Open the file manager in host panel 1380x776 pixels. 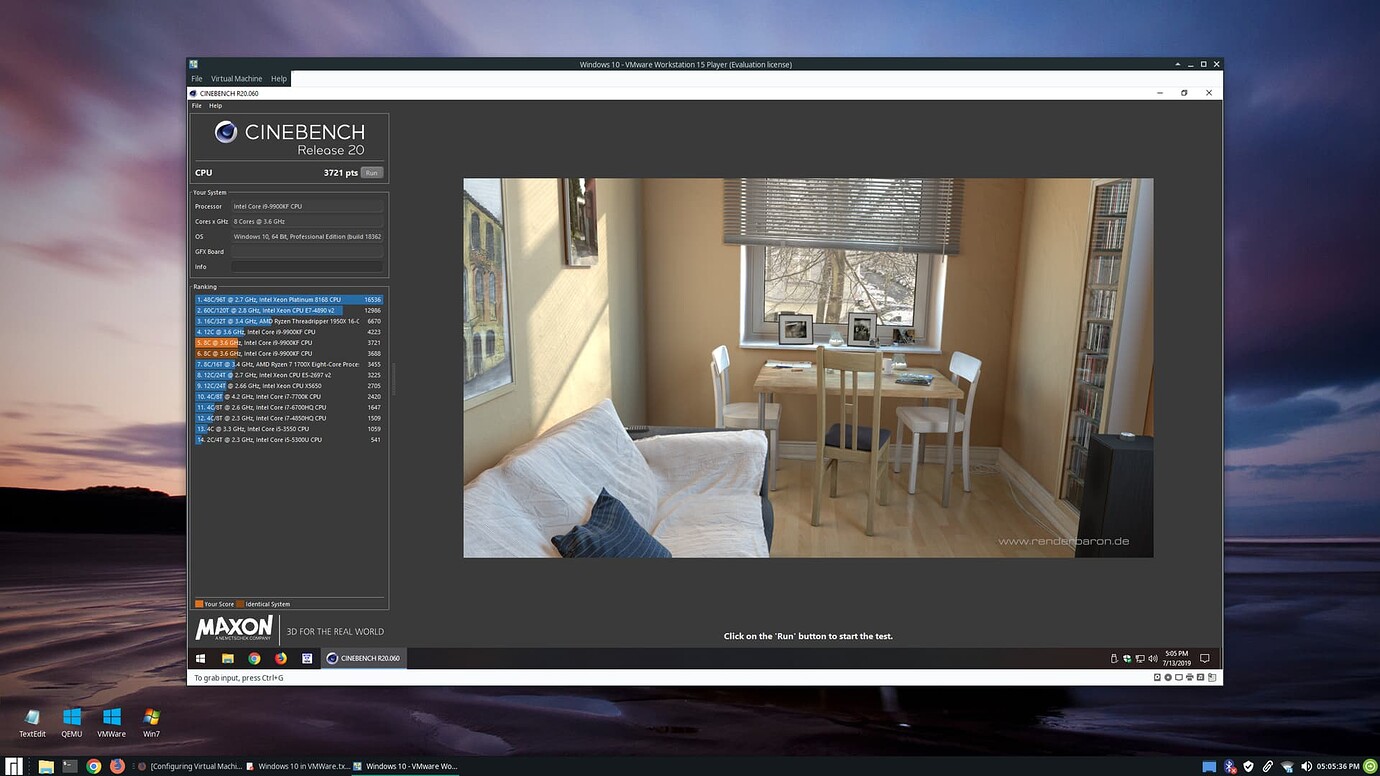tap(45, 767)
